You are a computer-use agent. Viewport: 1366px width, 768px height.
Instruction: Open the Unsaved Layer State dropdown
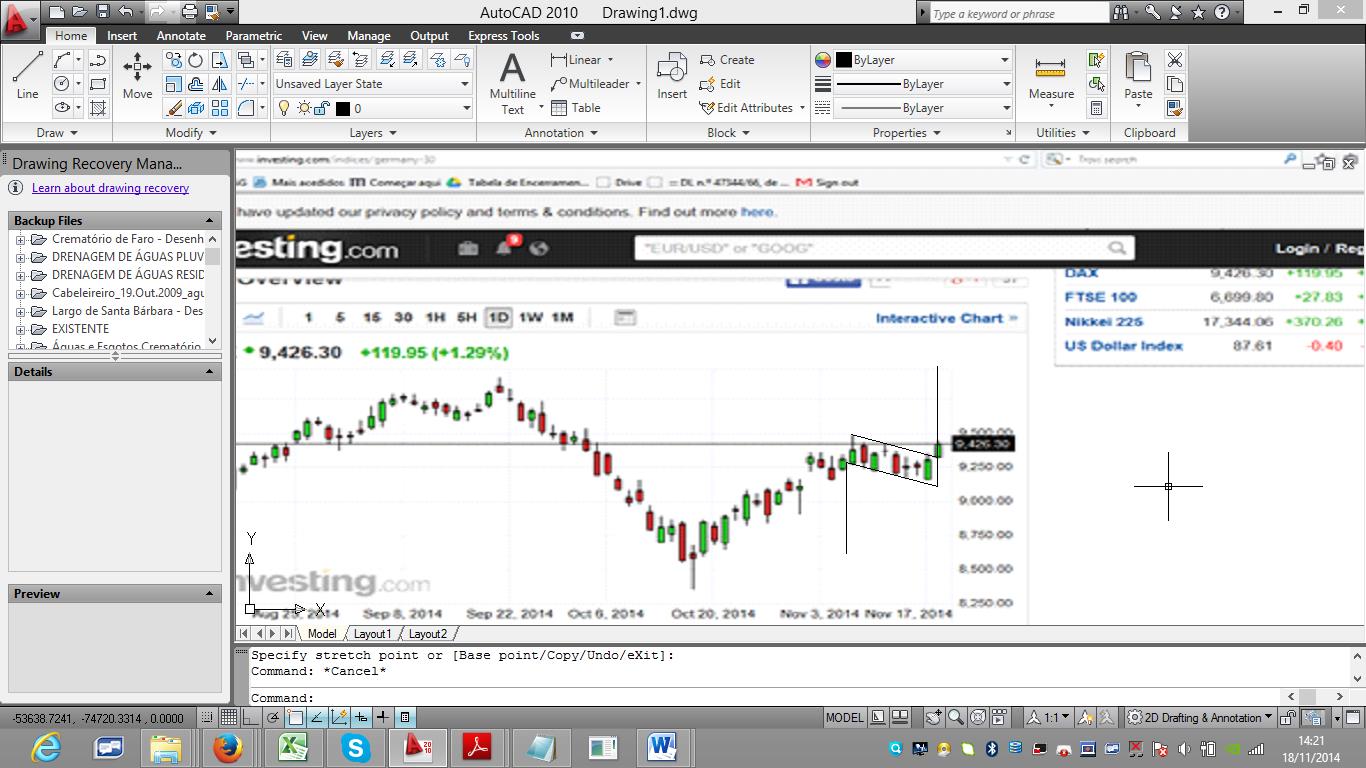pyautogui.click(x=372, y=84)
